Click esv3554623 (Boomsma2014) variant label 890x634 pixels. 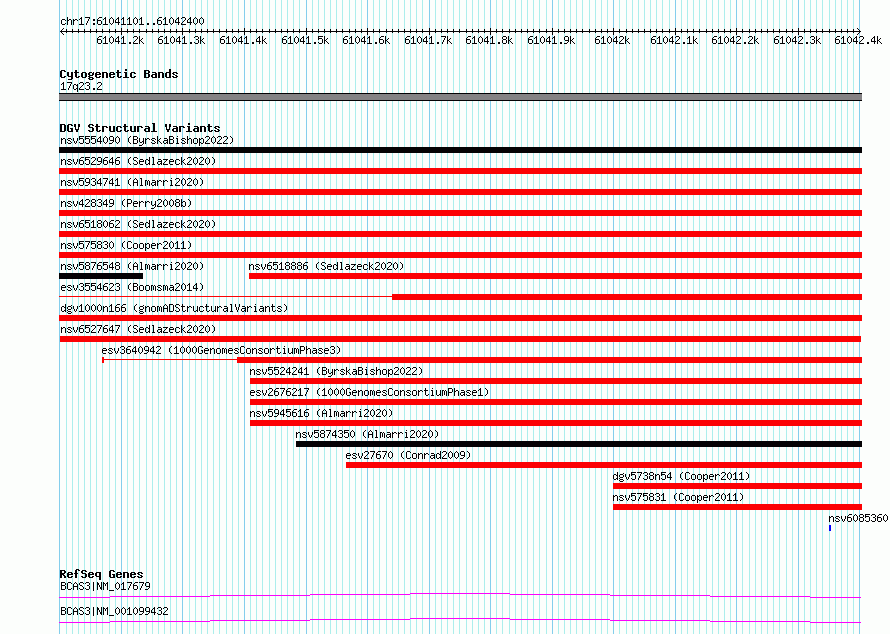(x=132, y=287)
